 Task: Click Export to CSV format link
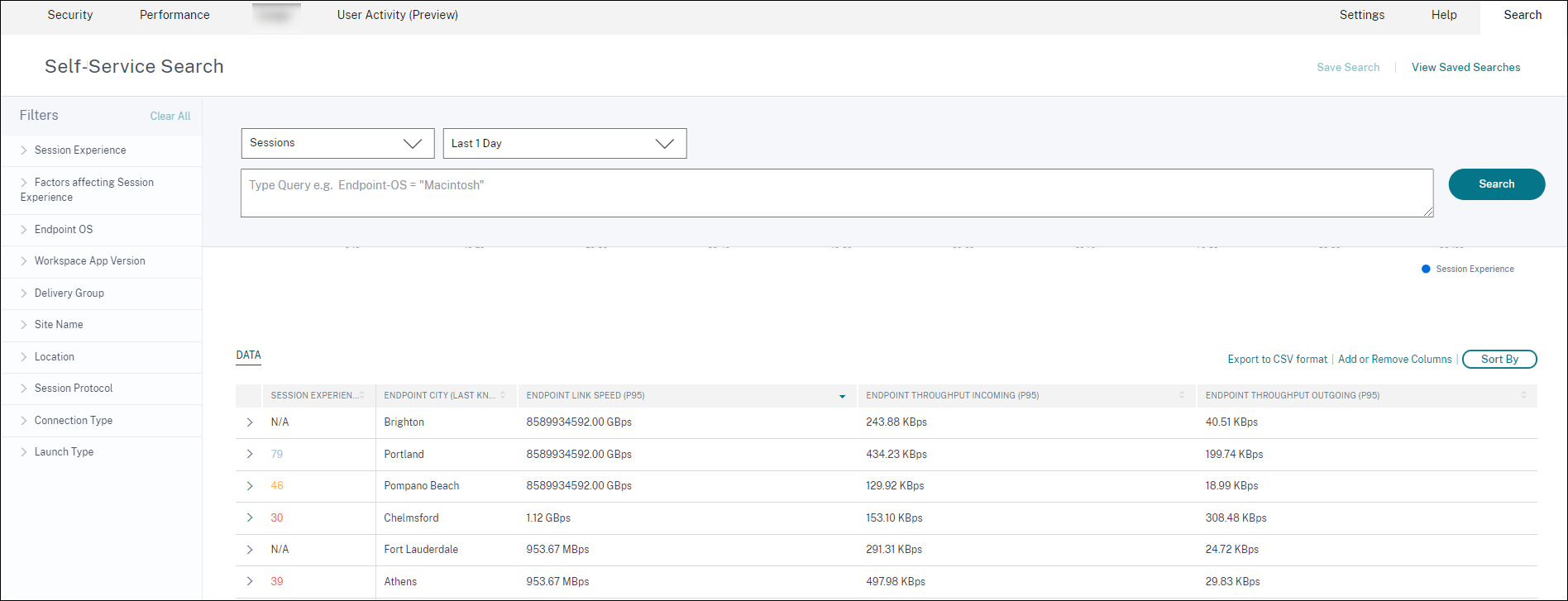(x=1277, y=360)
